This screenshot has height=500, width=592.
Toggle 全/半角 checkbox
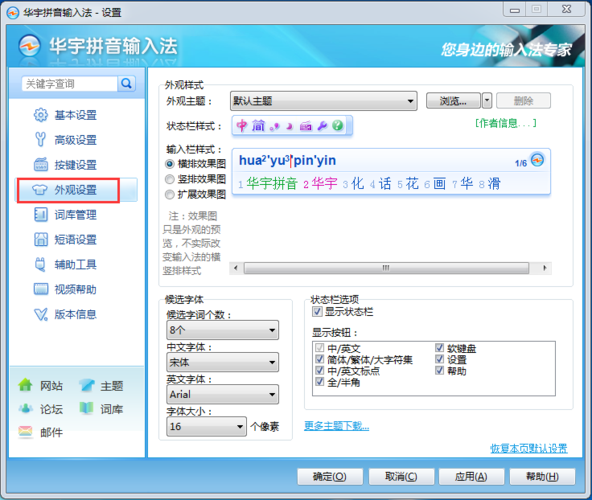click(319, 381)
